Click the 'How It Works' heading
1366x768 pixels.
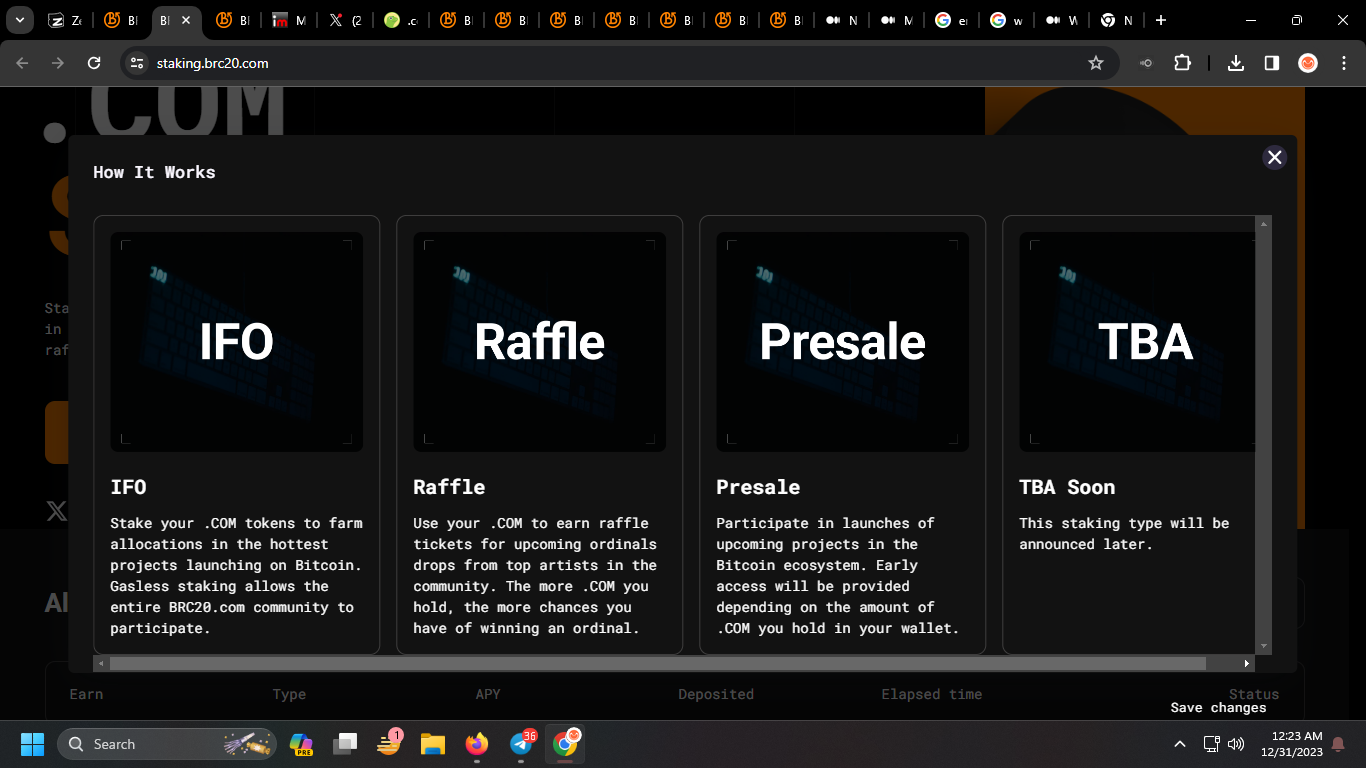click(154, 172)
